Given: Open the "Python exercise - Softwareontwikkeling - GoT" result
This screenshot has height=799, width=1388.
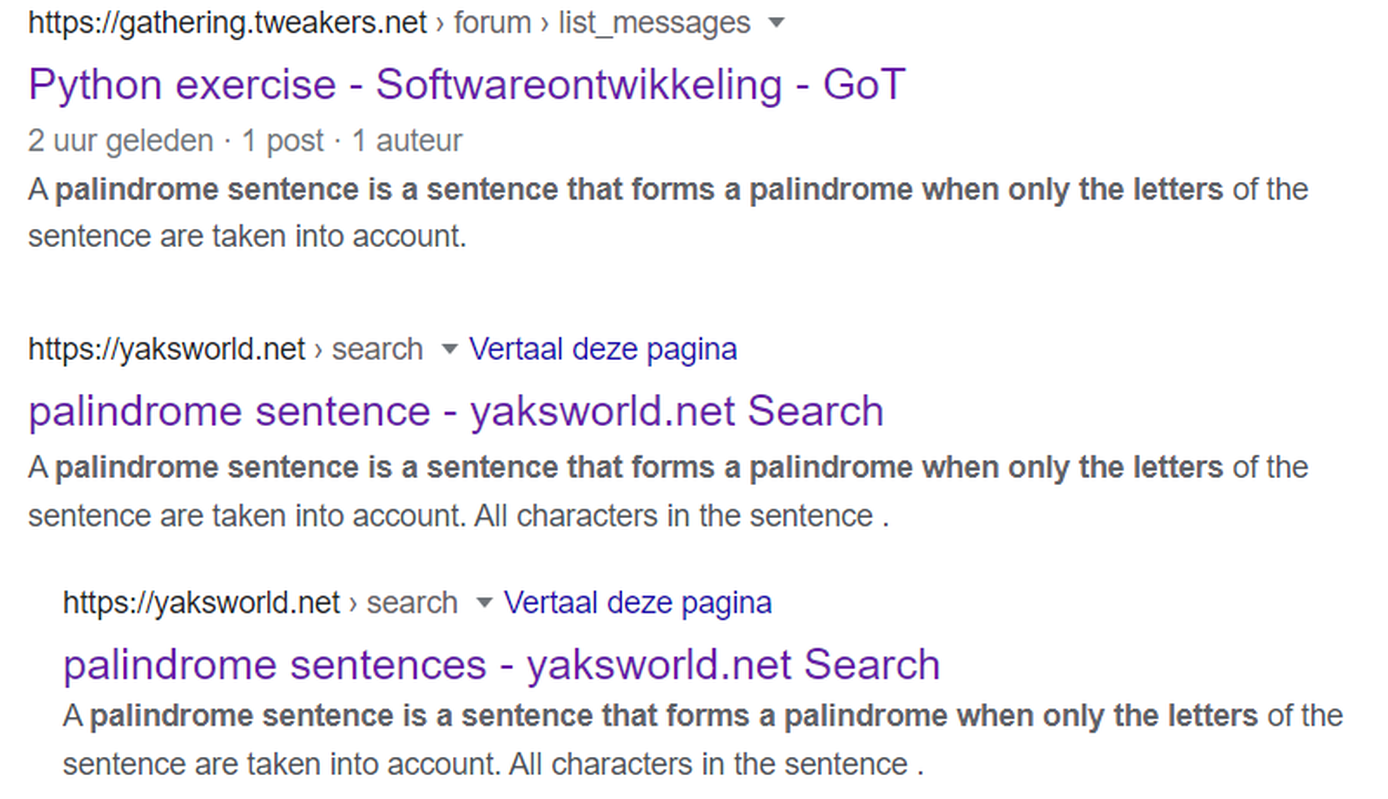Looking at the screenshot, I should pyautogui.click(x=466, y=85).
